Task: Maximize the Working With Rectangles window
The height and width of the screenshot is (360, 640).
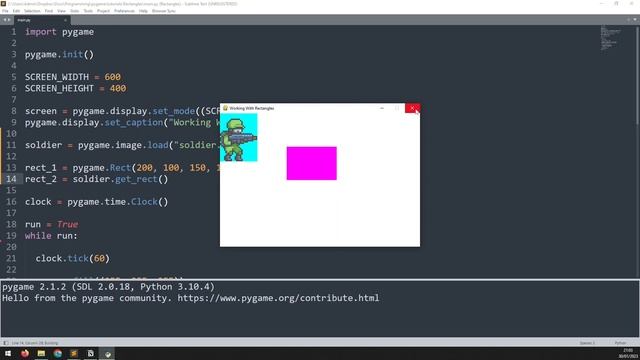Action: point(397,108)
